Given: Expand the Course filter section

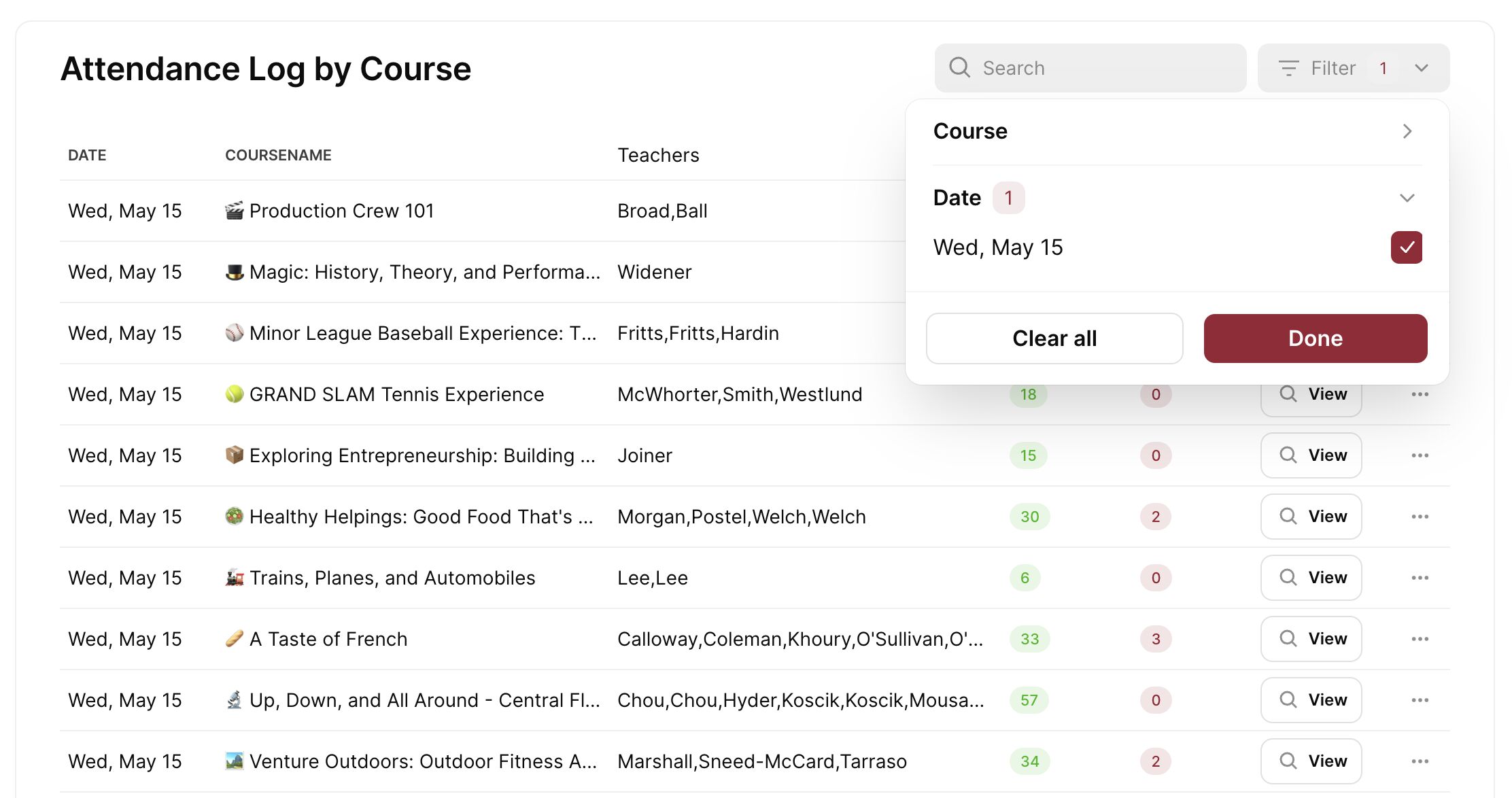Looking at the screenshot, I should (1407, 131).
